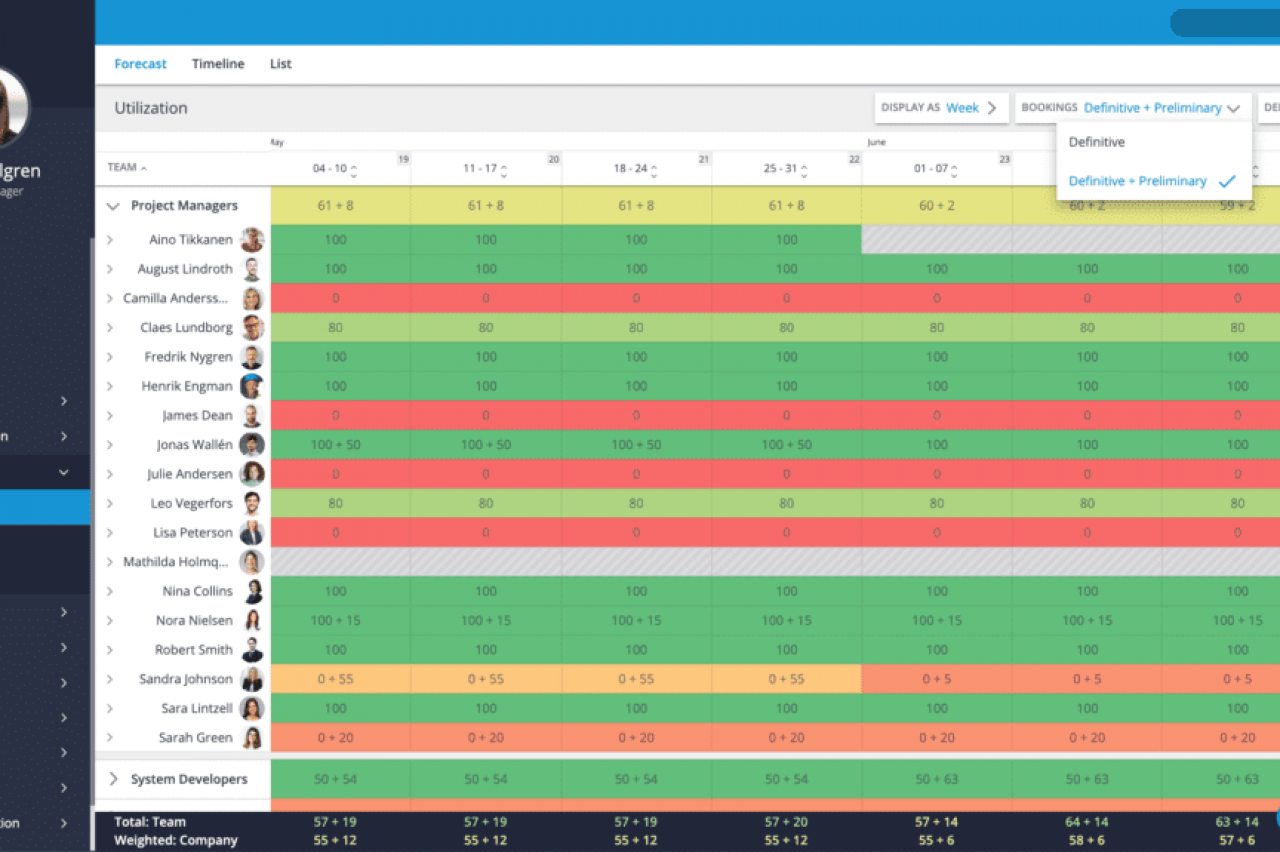The image size is (1280, 852).
Task: Expand the System Developers group
Action: (x=113, y=779)
